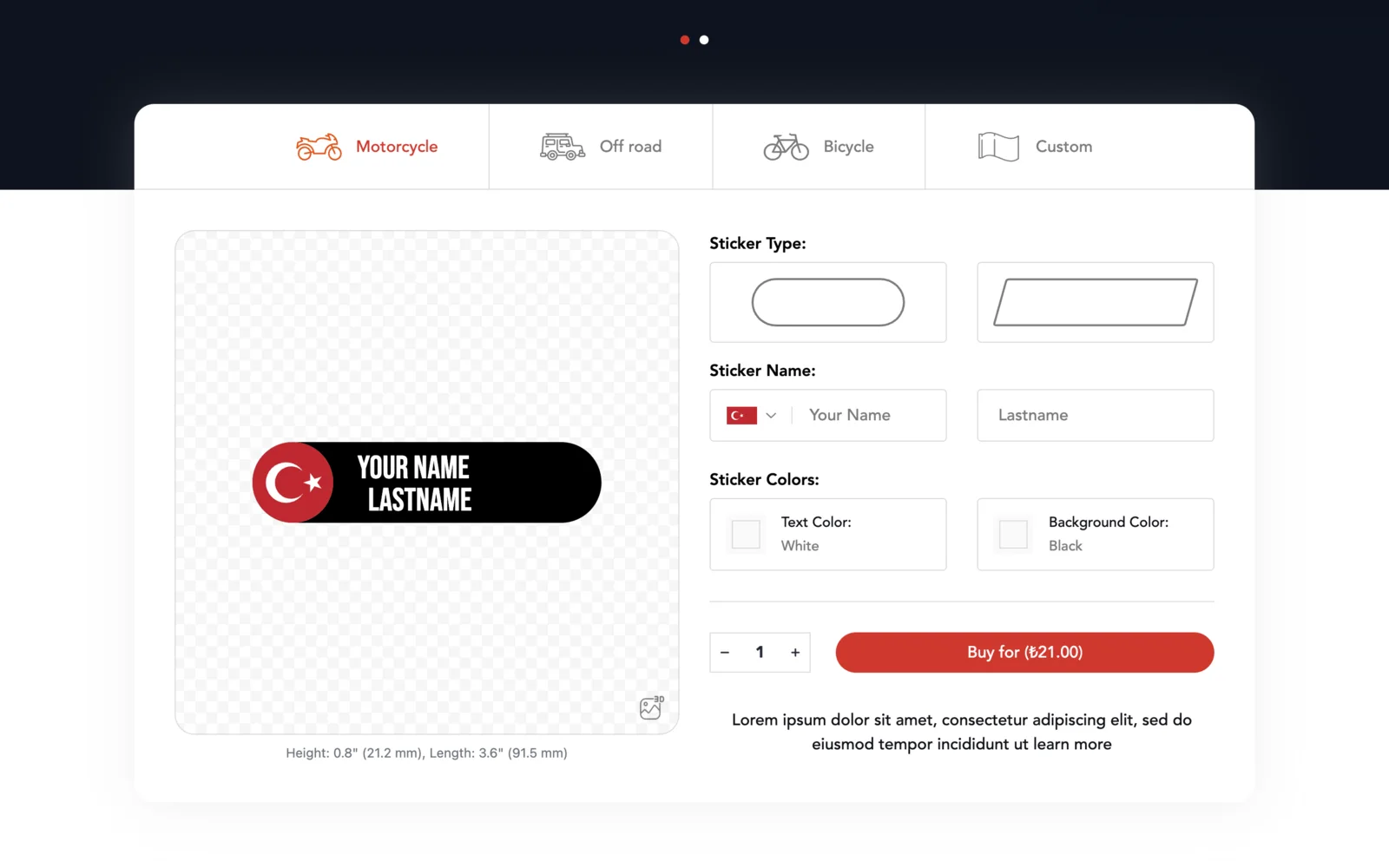This screenshot has height=868, width=1389.
Task: Open the Background Color picker
Action: [x=1096, y=534]
